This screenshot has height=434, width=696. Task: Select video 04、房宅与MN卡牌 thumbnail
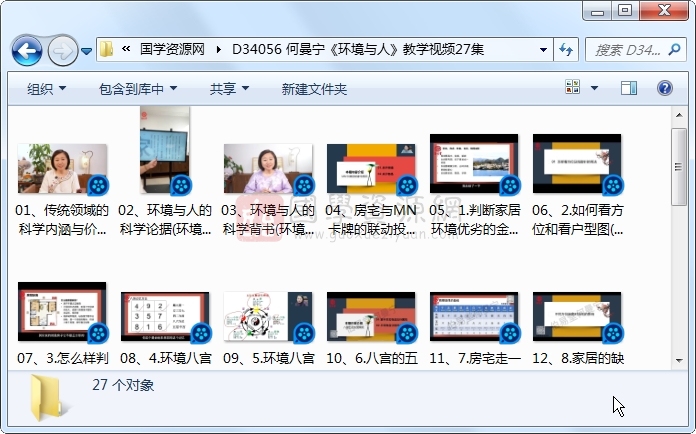(371, 169)
